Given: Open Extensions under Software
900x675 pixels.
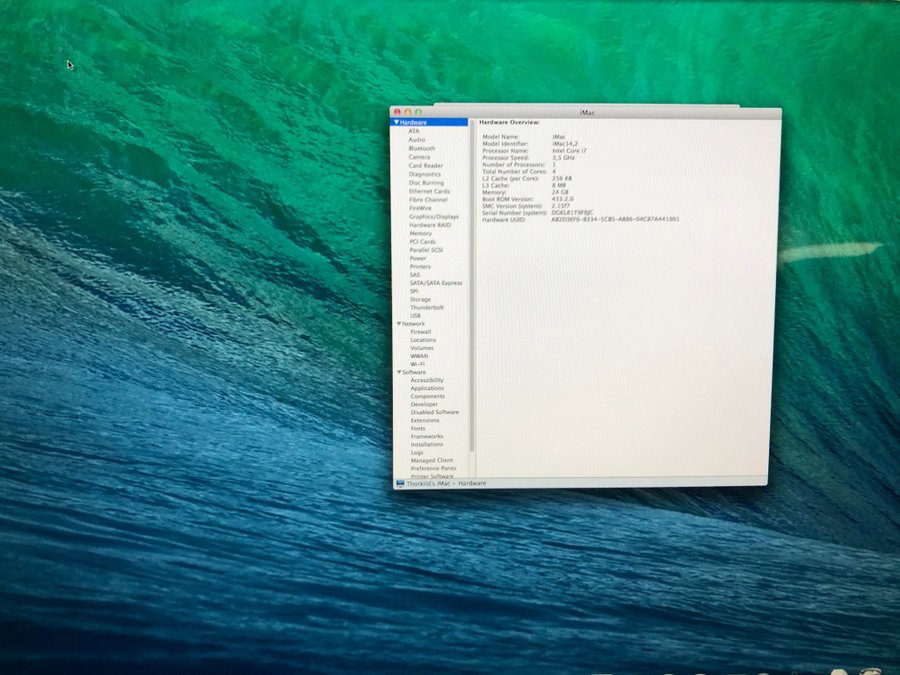Looking at the screenshot, I should pyautogui.click(x=425, y=420).
